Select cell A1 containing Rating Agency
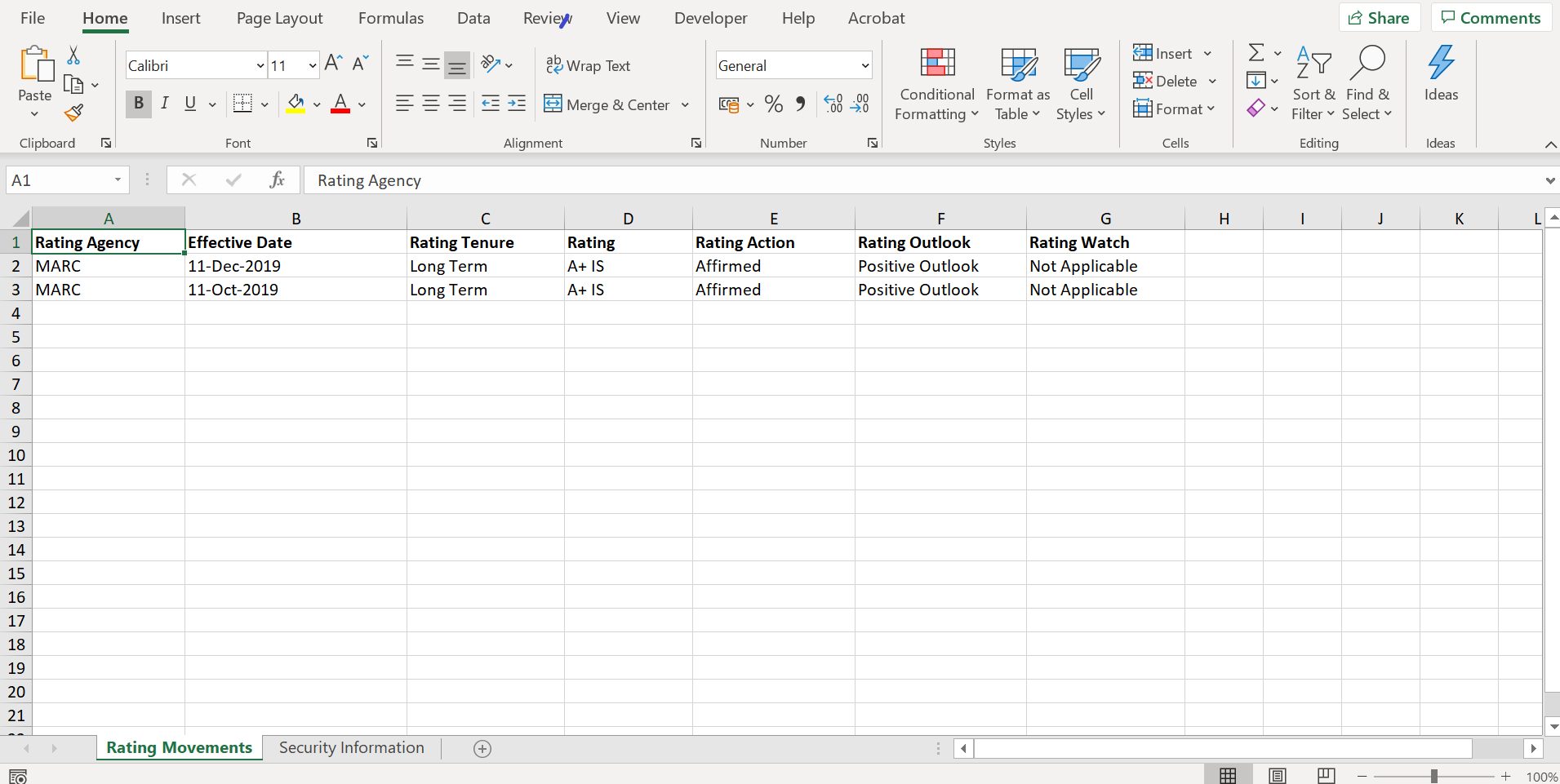The height and width of the screenshot is (784, 1560). click(x=108, y=241)
